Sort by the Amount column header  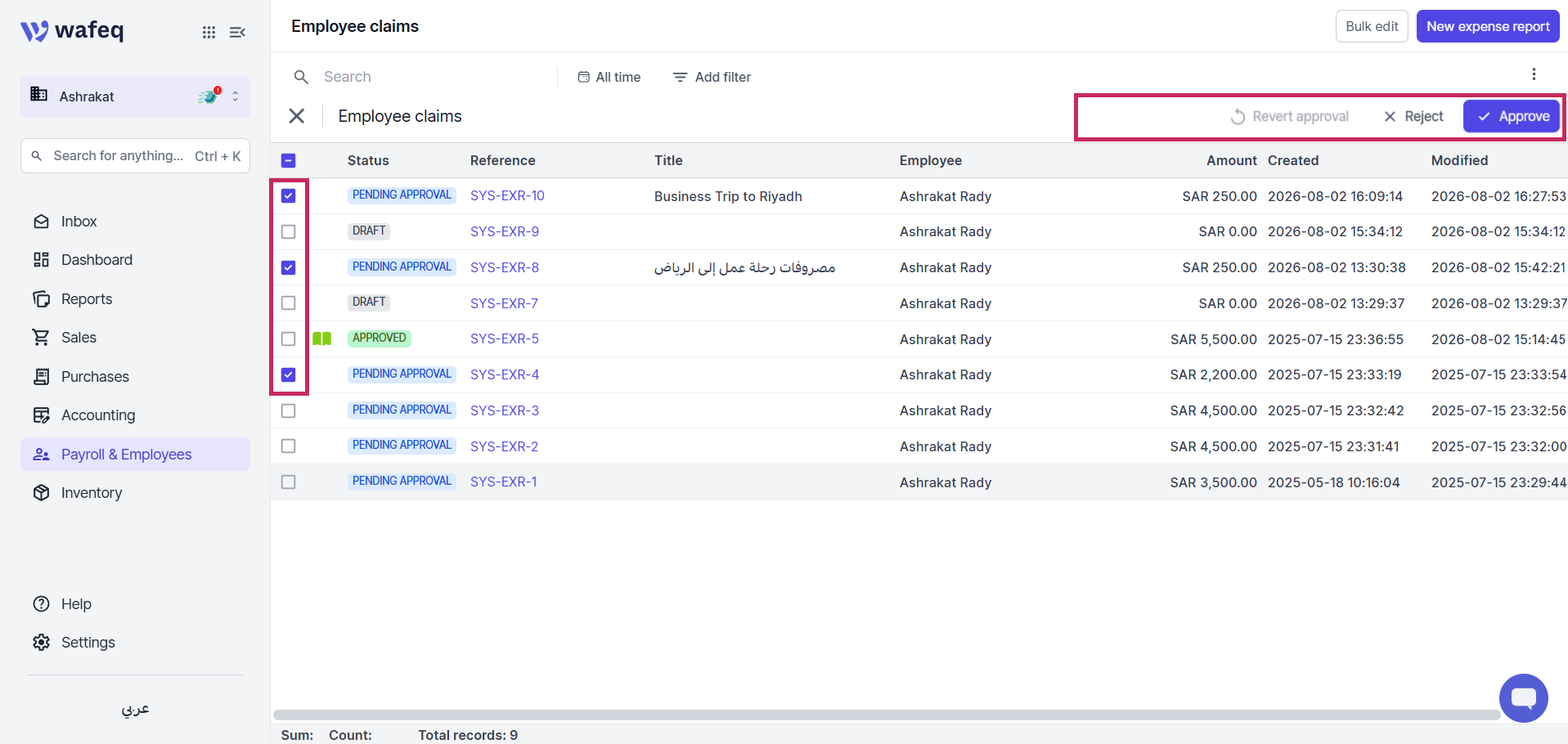(1231, 160)
